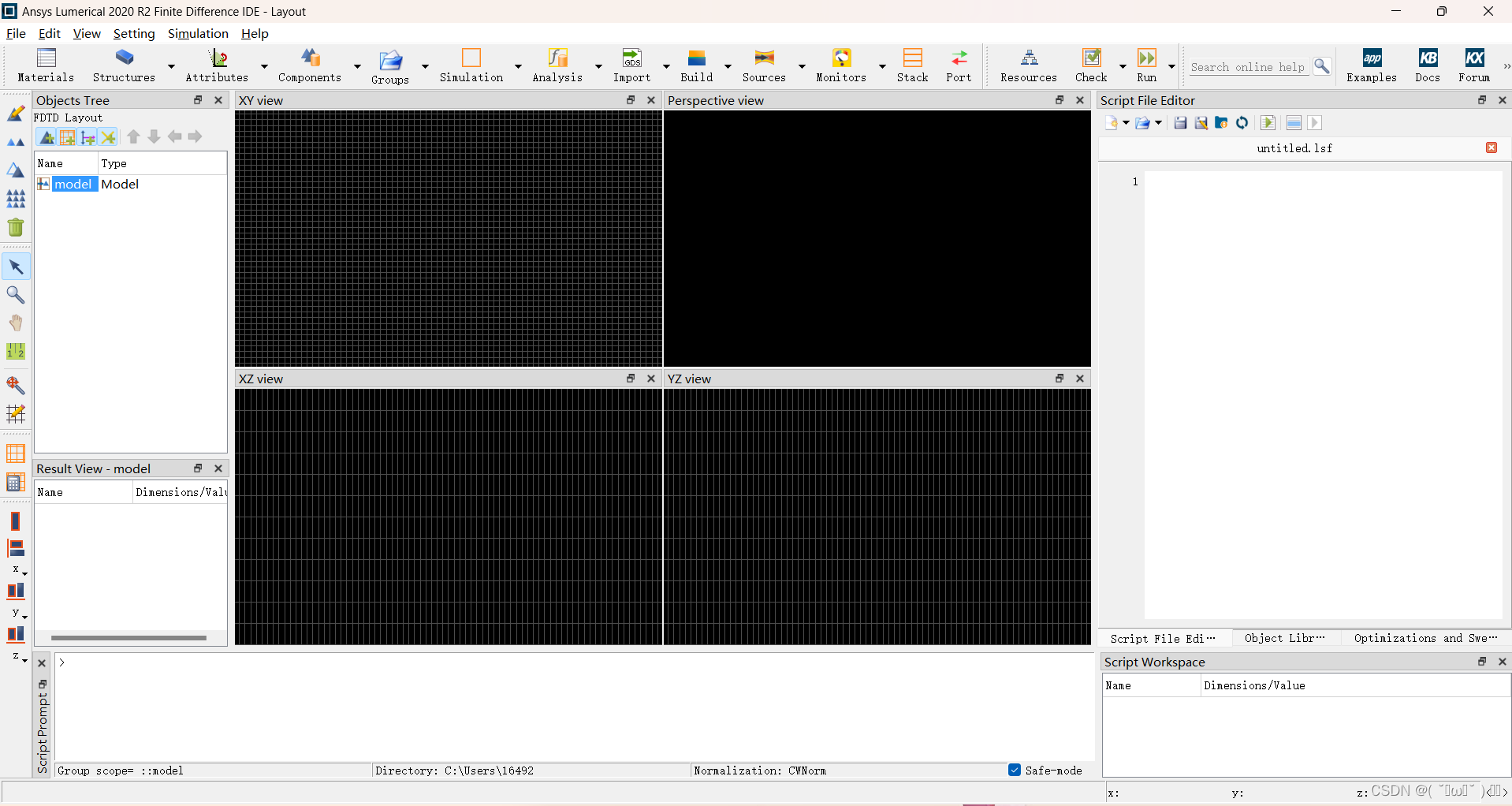Open the Analysis tool
The image size is (1512, 806).
coord(557,65)
